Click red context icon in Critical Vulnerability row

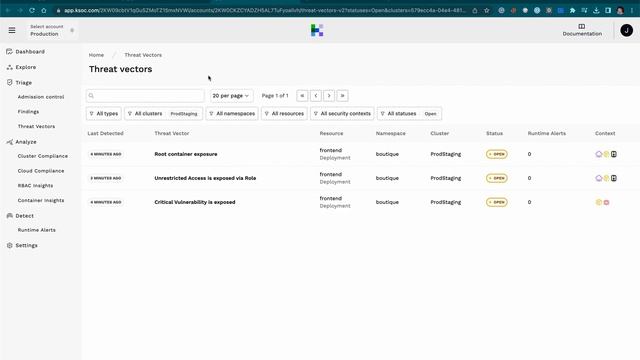606,202
